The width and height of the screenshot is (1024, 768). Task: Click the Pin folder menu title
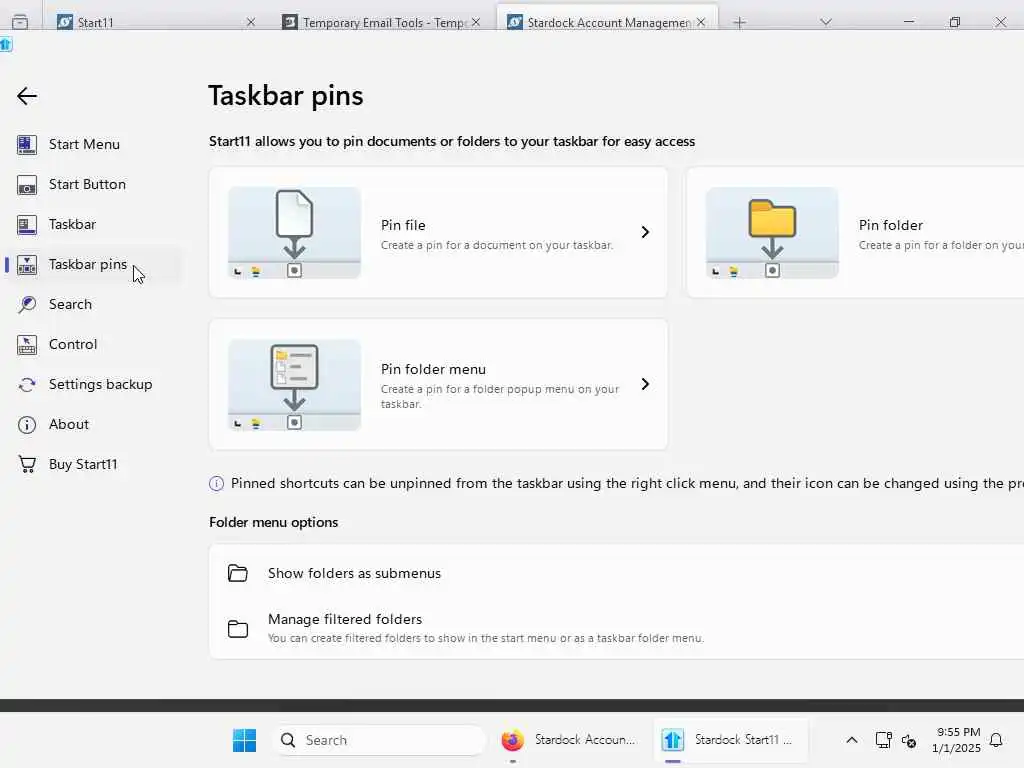click(x=433, y=370)
